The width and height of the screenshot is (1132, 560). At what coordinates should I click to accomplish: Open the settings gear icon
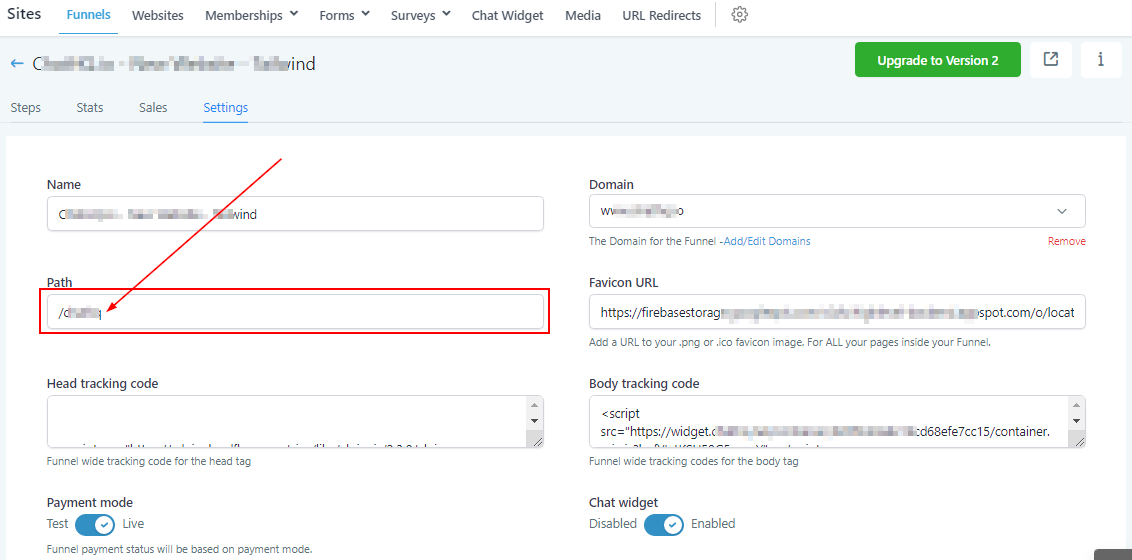click(740, 15)
